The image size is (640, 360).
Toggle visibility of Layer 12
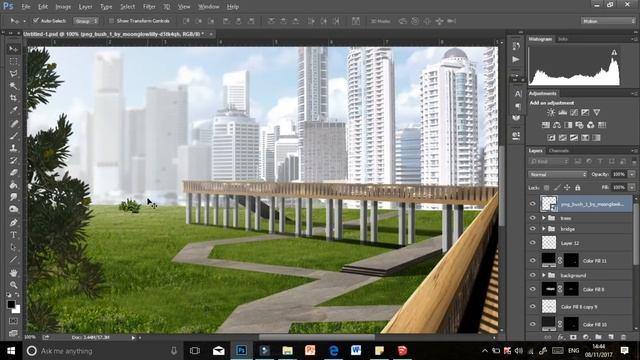click(533, 243)
